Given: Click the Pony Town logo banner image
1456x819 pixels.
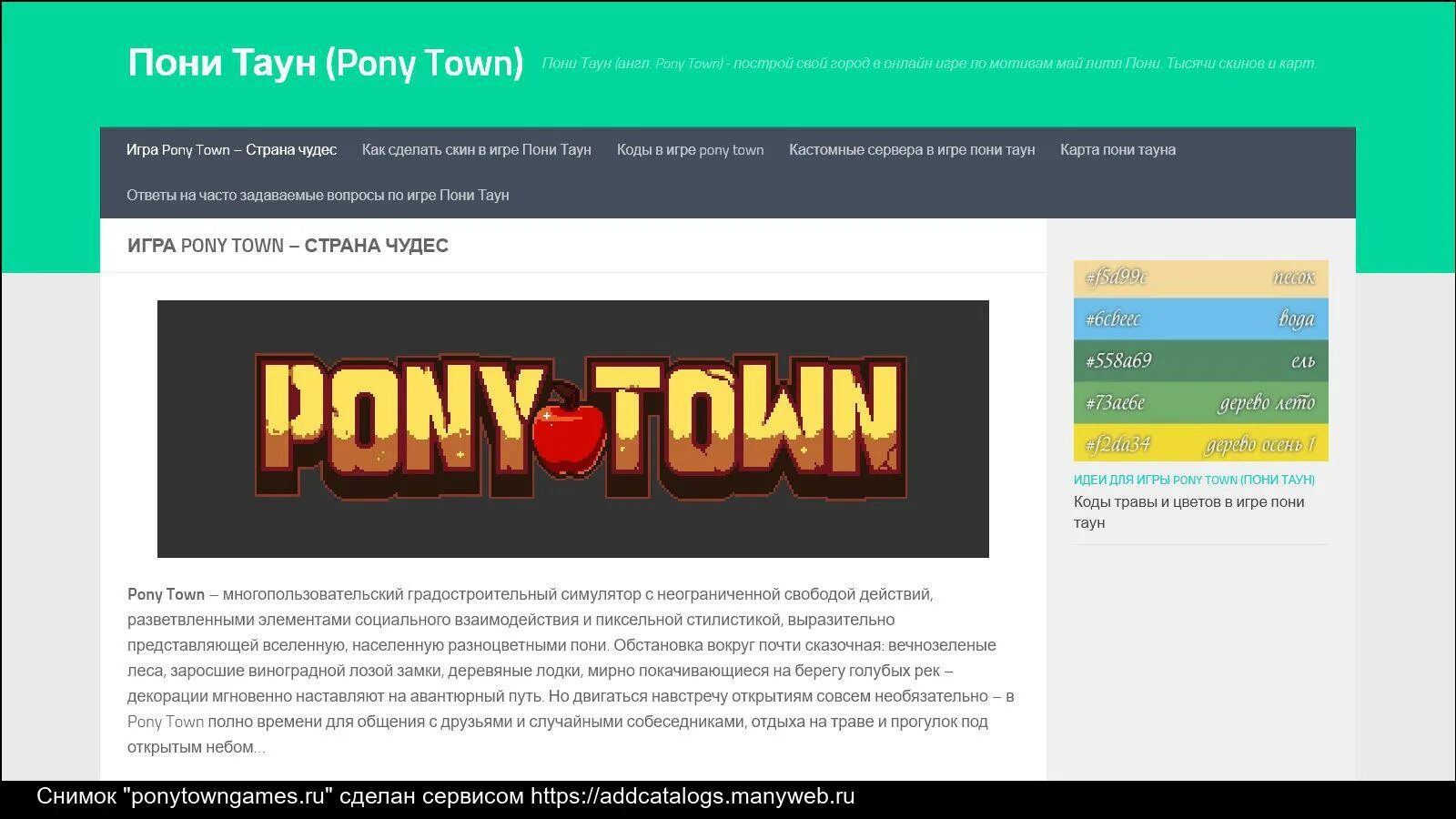Looking at the screenshot, I should pos(573,429).
